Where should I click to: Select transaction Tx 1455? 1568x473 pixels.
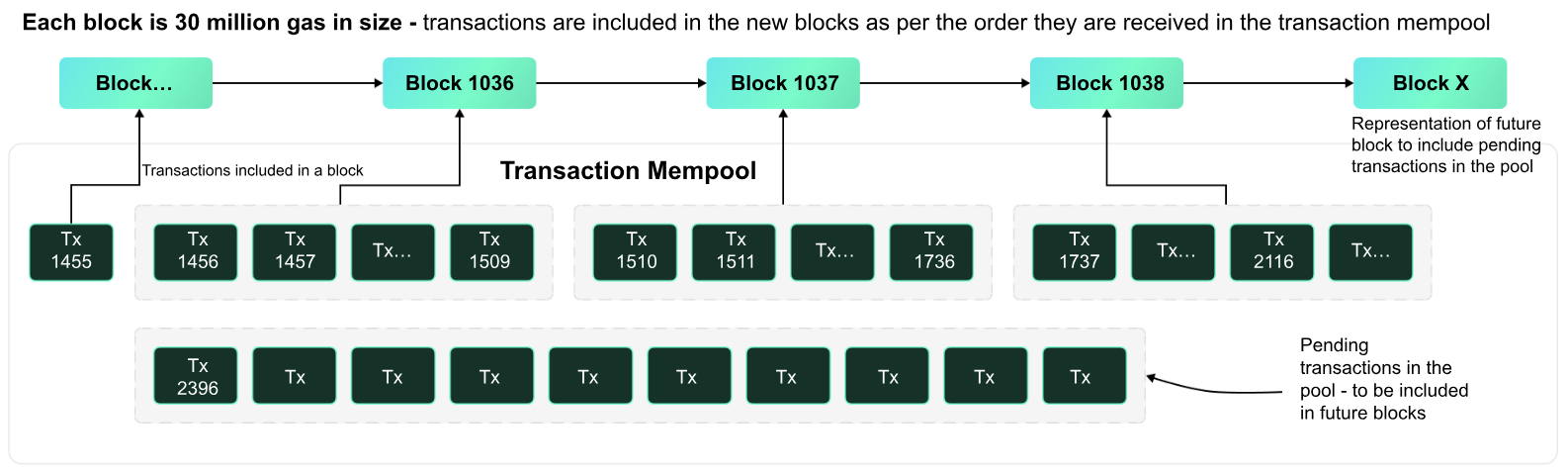[x=71, y=251]
